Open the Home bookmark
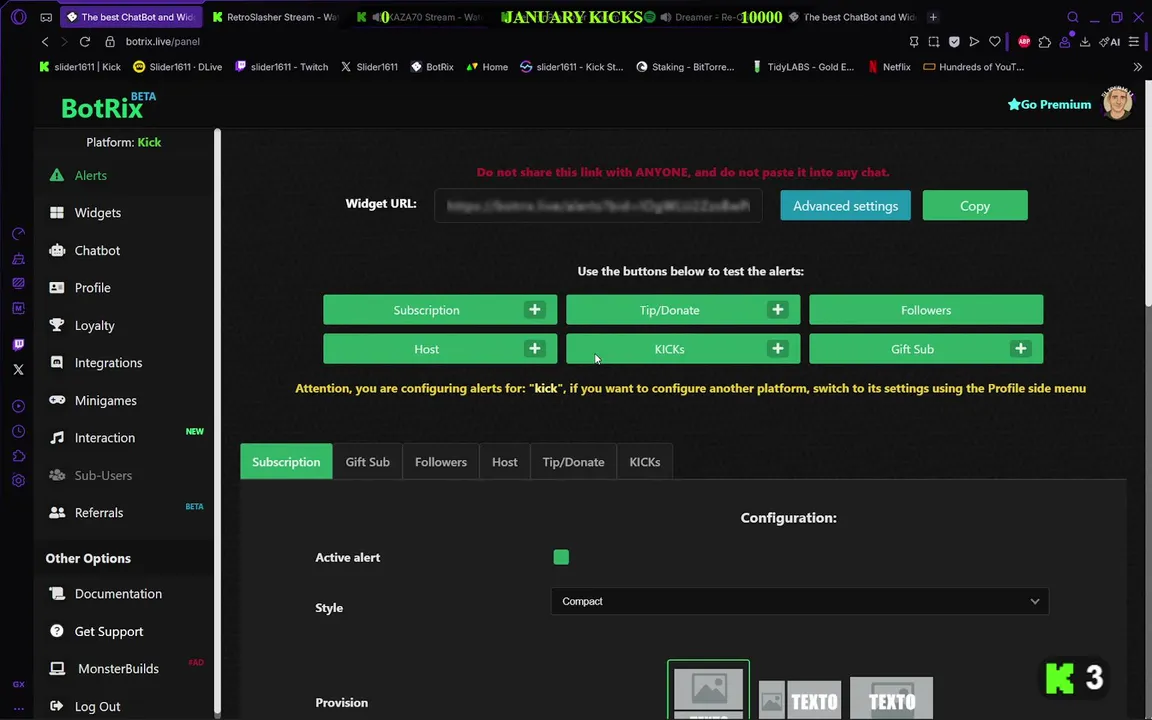Image resolution: width=1152 pixels, height=720 pixels. 487,67
